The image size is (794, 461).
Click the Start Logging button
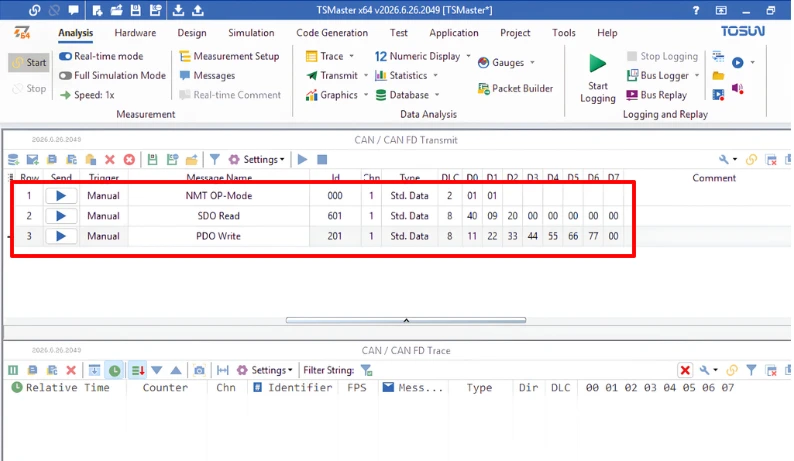tap(598, 79)
